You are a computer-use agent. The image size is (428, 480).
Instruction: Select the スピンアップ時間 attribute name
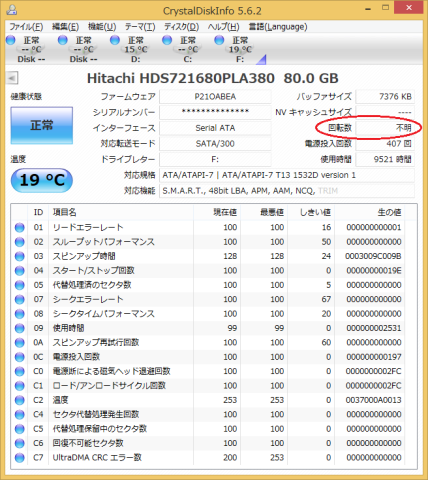pyautogui.click(x=84, y=256)
